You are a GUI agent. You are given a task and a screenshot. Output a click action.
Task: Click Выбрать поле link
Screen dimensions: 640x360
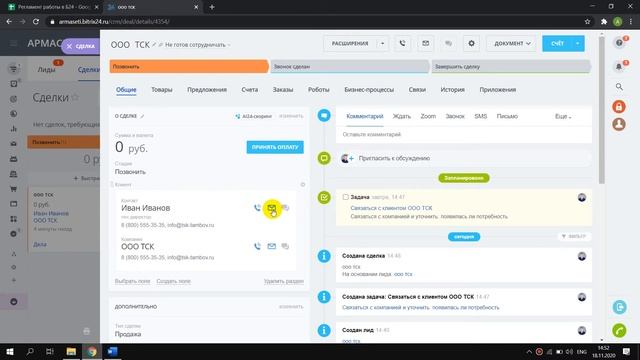pos(132,281)
